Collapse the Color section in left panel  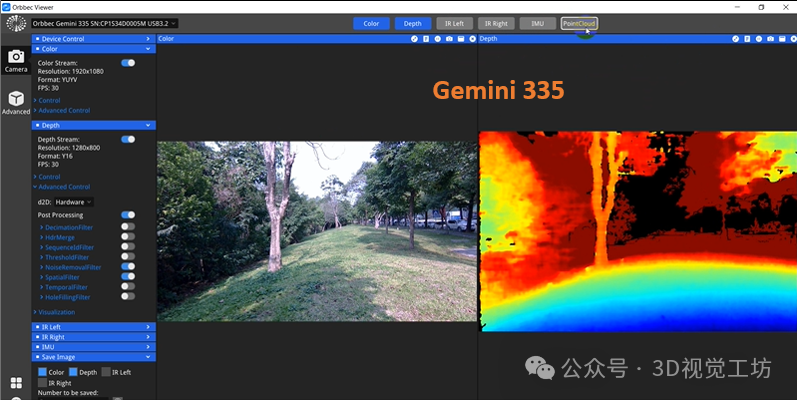tap(94, 49)
